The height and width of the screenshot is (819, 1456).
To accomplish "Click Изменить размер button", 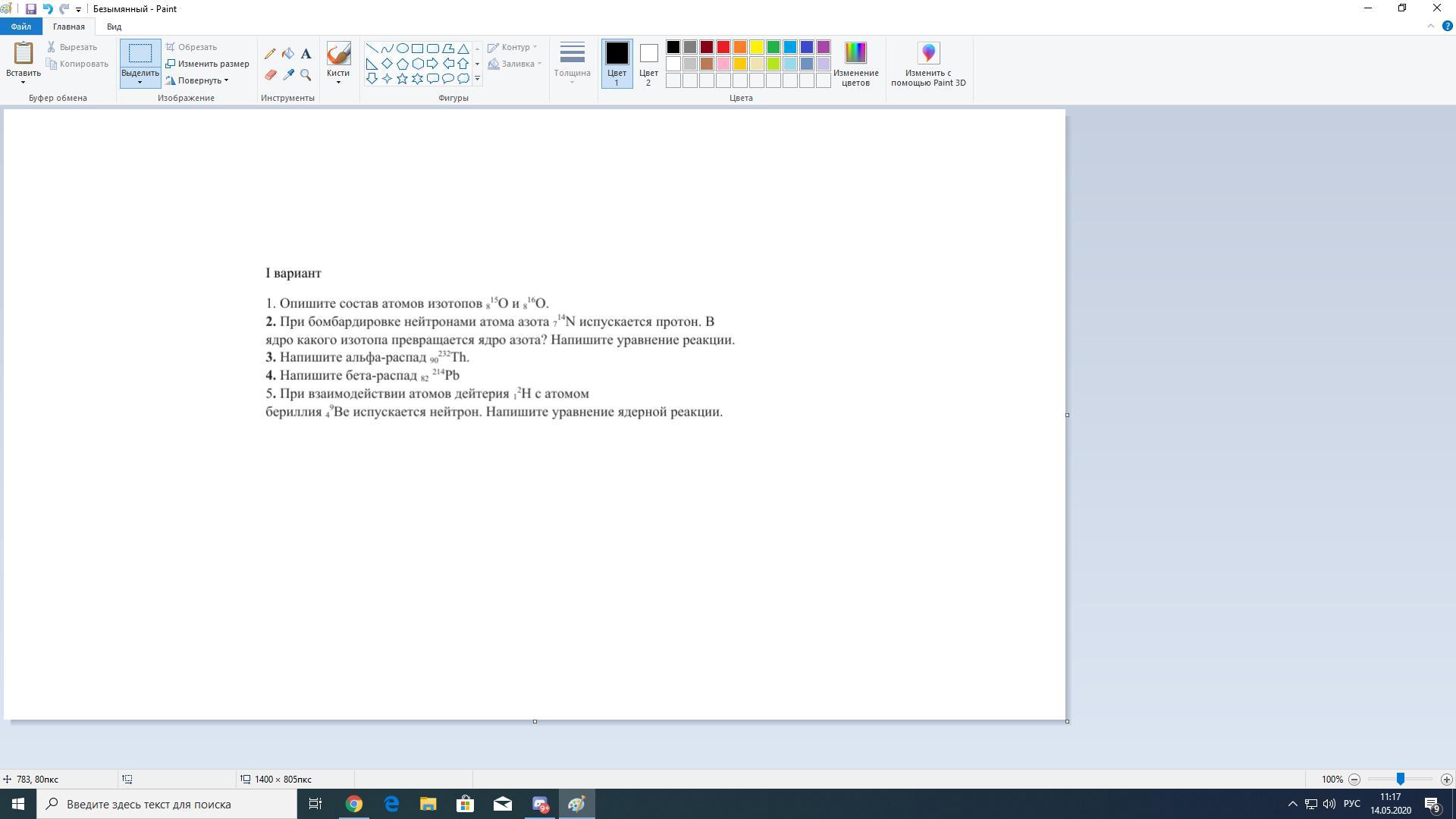I will 207,64.
